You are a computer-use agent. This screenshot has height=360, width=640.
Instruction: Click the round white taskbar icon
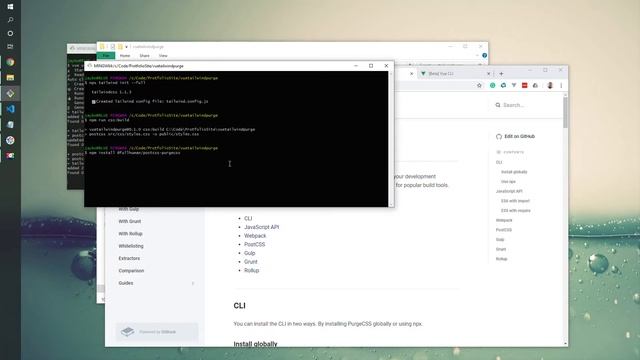[x=10, y=140]
